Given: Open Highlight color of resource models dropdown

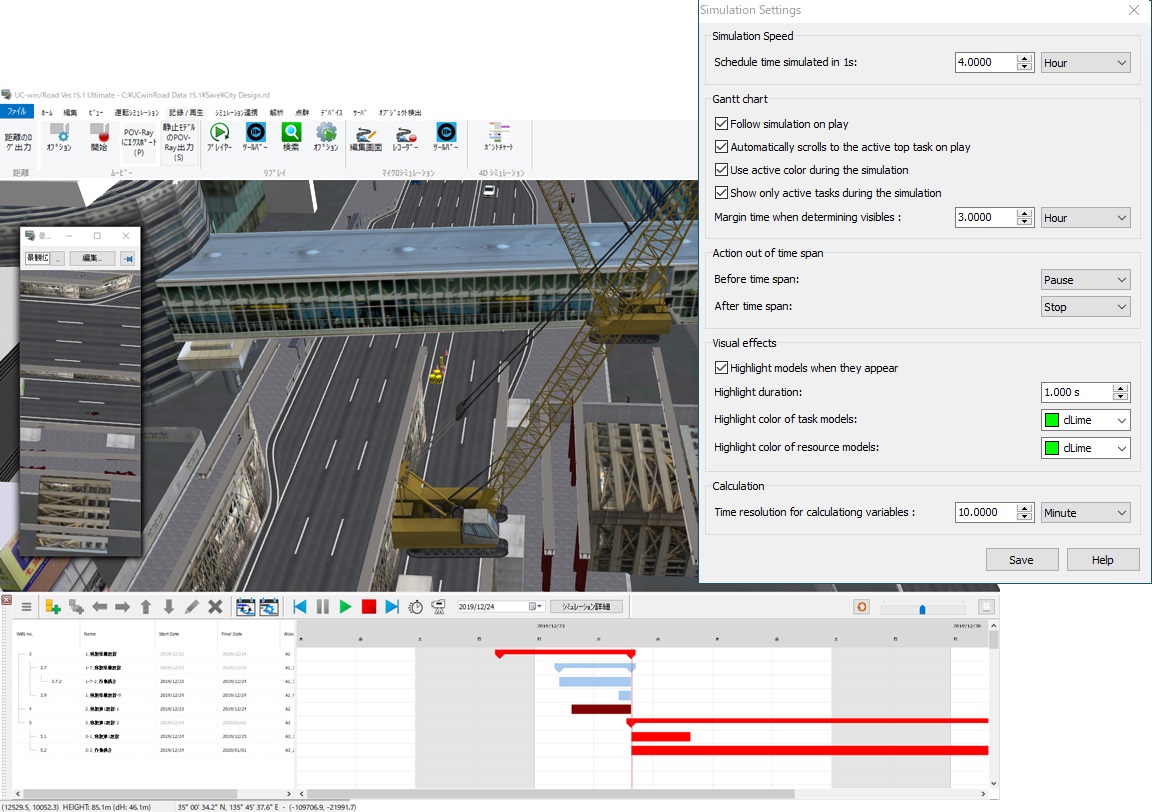Looking at the screenshot, I should click(1085, 448).
